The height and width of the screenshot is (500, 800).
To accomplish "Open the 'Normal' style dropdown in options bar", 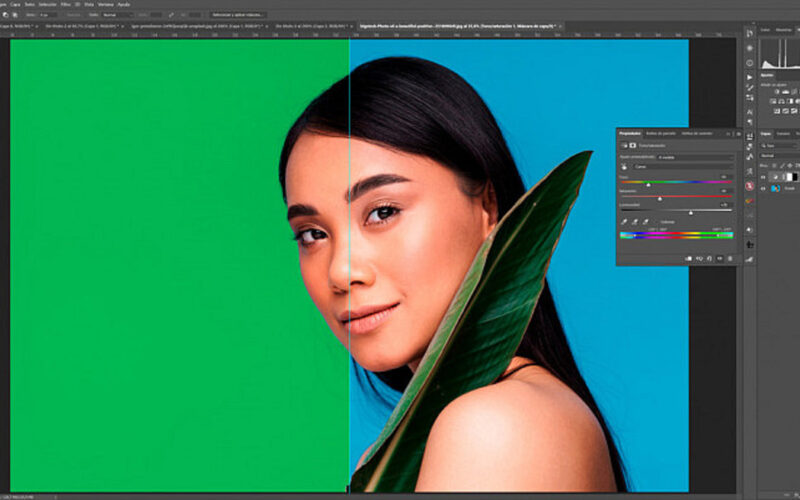I will [118, 15].
